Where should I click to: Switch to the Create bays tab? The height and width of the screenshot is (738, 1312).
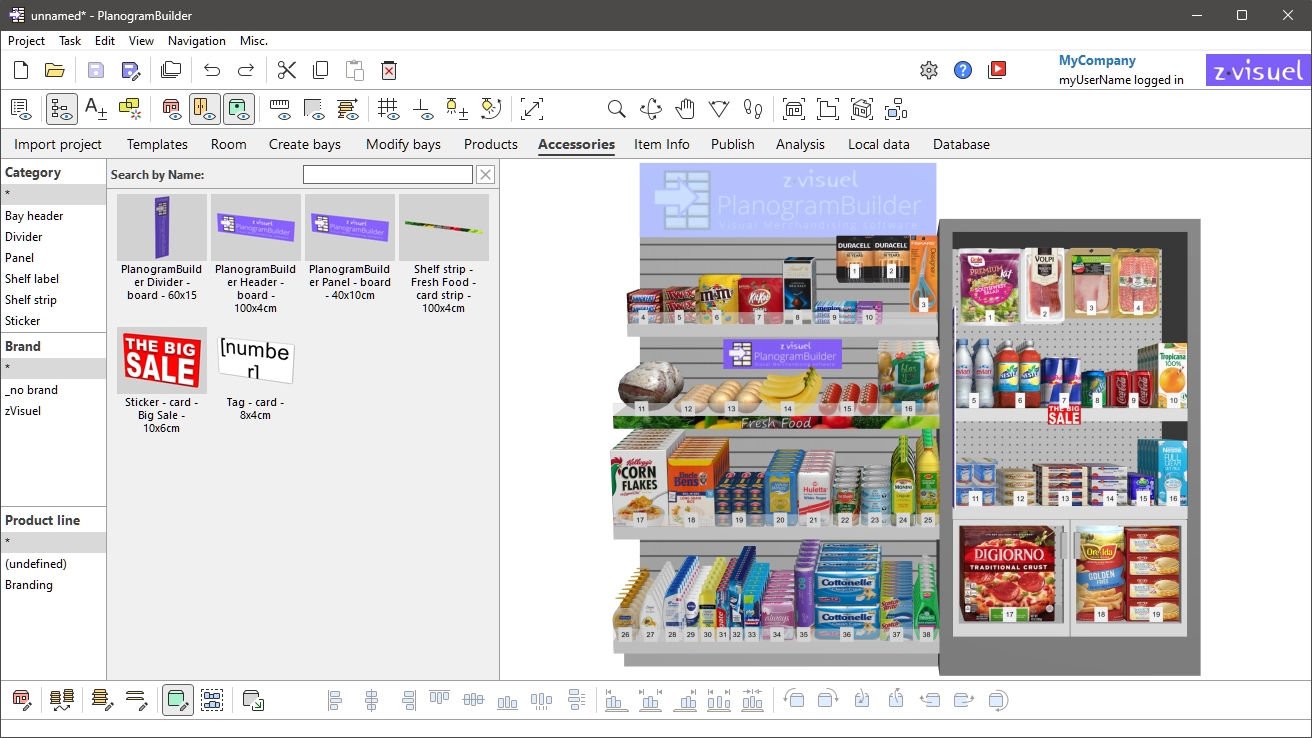pyautogui.click(x=305, y=144)
